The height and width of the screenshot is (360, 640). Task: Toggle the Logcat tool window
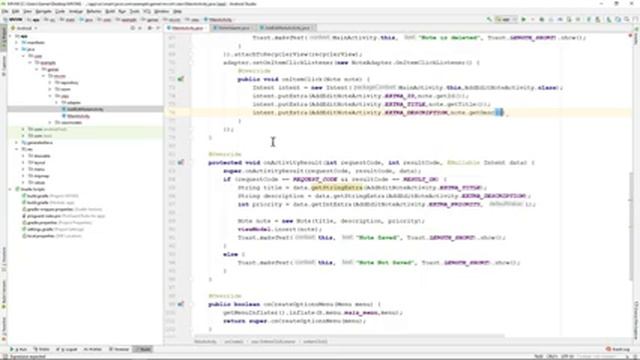pyautogui.click(x=67, y=349)
